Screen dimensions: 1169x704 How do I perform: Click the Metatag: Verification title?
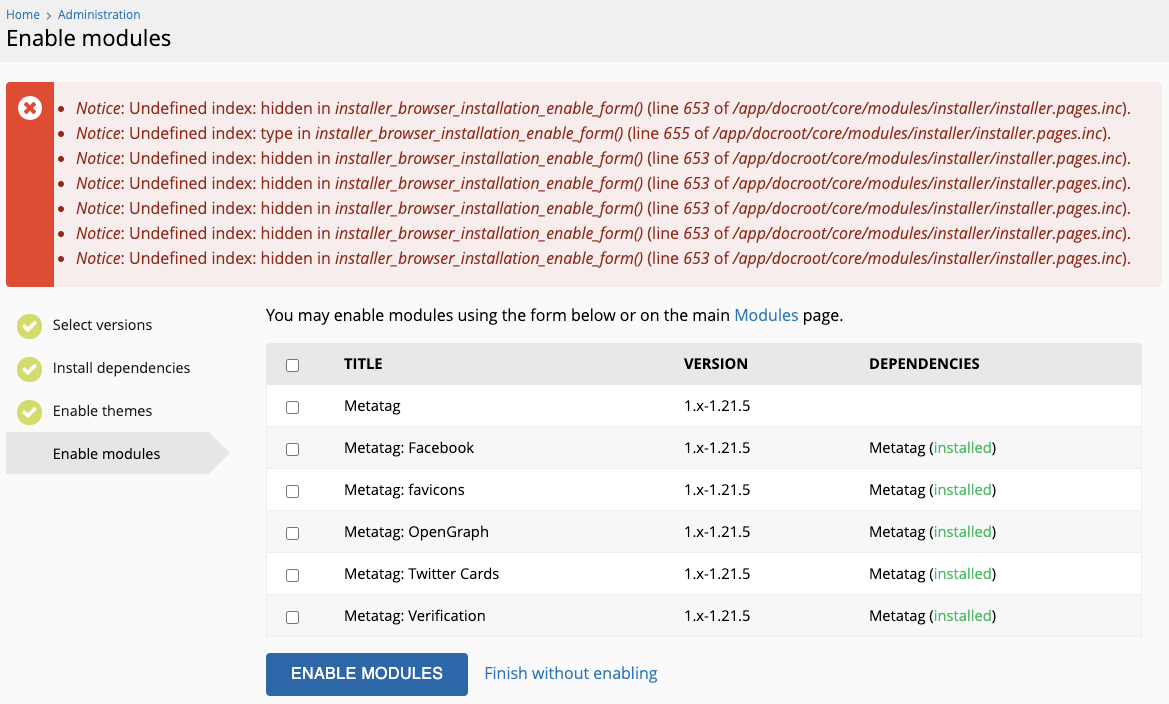pos(415,616)
